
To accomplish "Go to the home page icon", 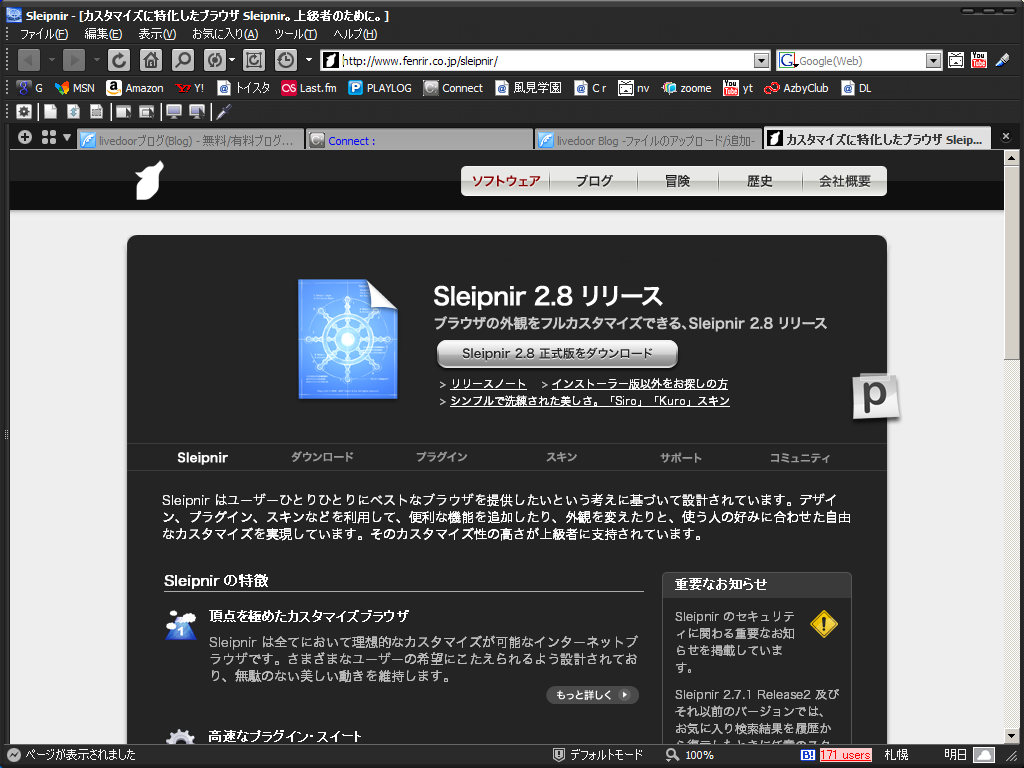I will point(151,61).
